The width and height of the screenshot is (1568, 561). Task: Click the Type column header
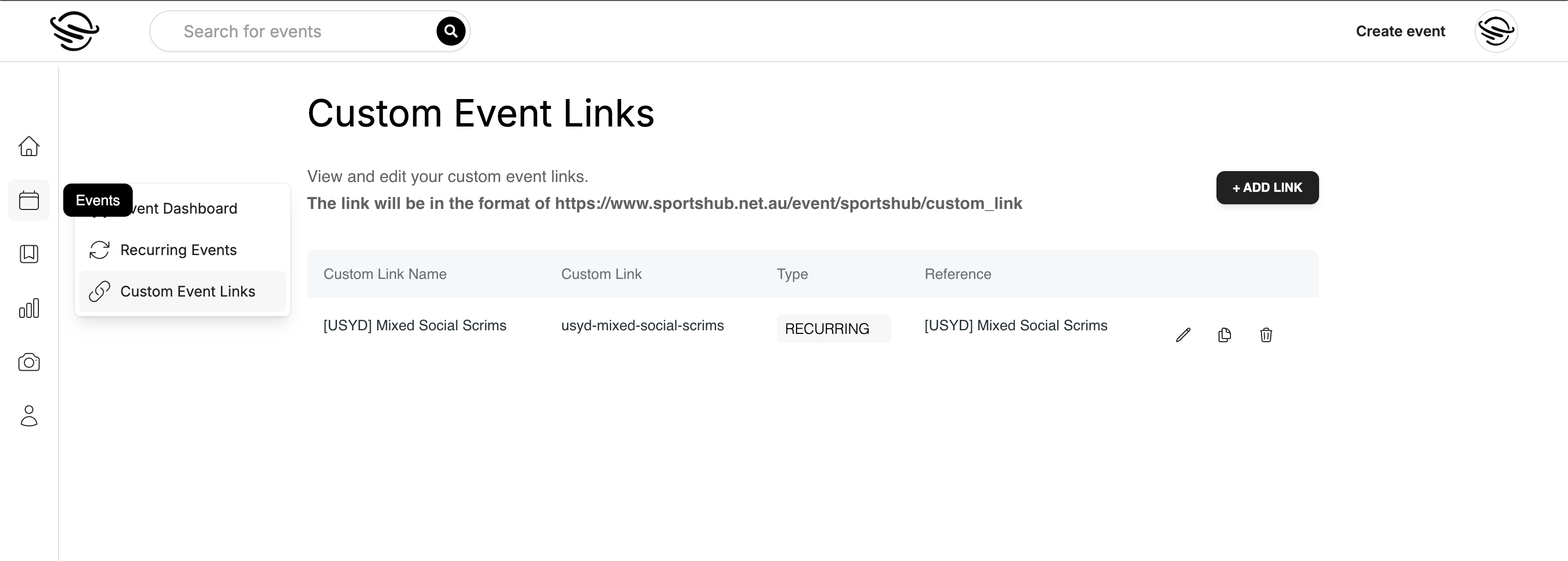point(792,274)
